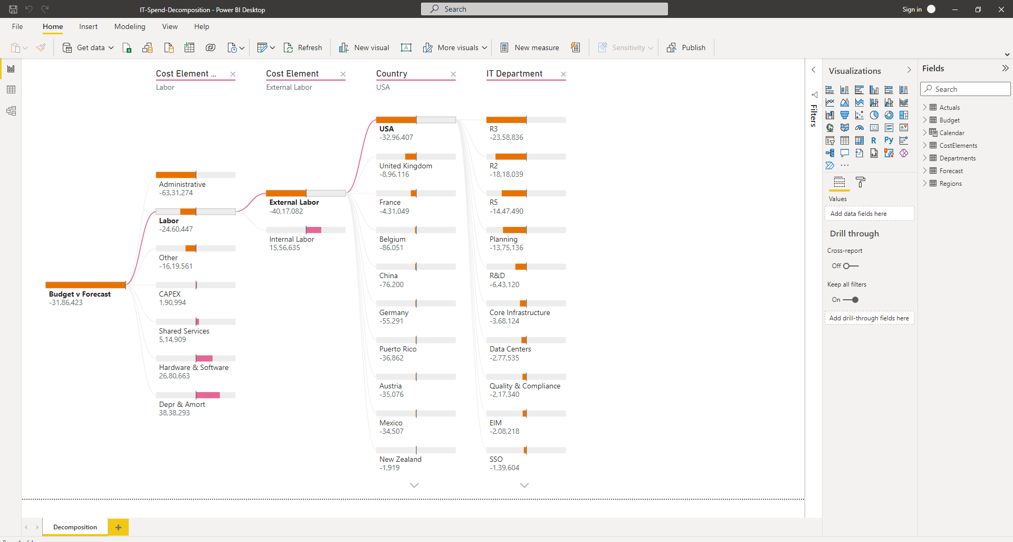Open the File menu
The width and height of the screenshot is (1013, 542).
pyautogui.click(x=17, y=27)
